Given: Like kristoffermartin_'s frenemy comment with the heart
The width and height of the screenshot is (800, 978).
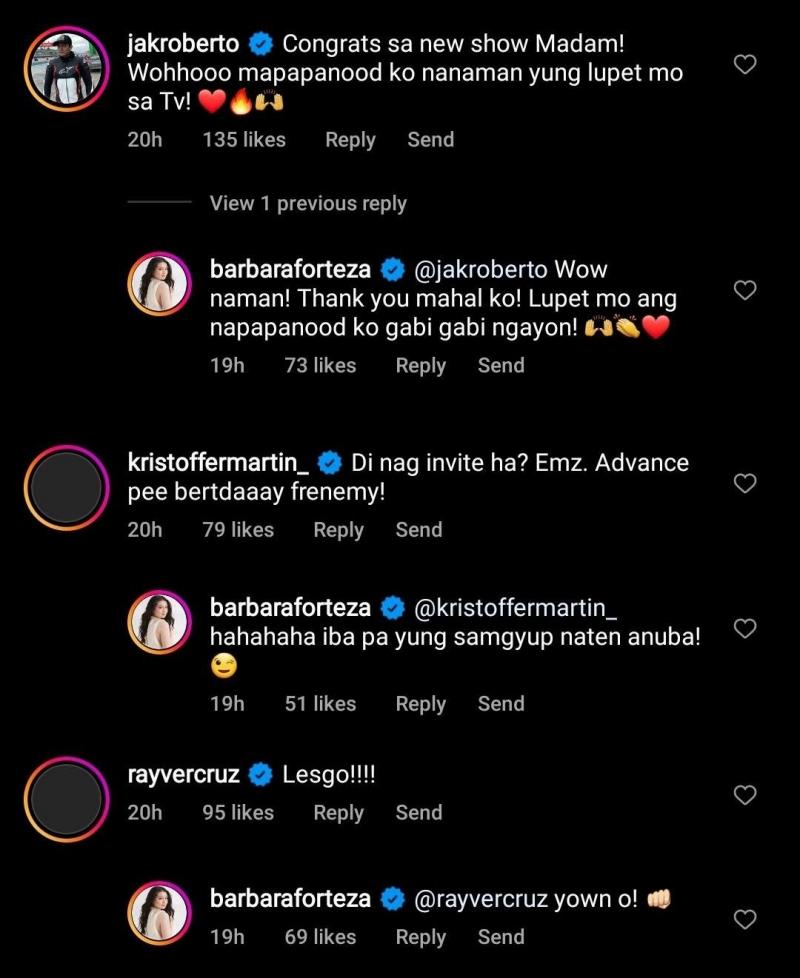Looking at the screenshot, I should point(745,484).
